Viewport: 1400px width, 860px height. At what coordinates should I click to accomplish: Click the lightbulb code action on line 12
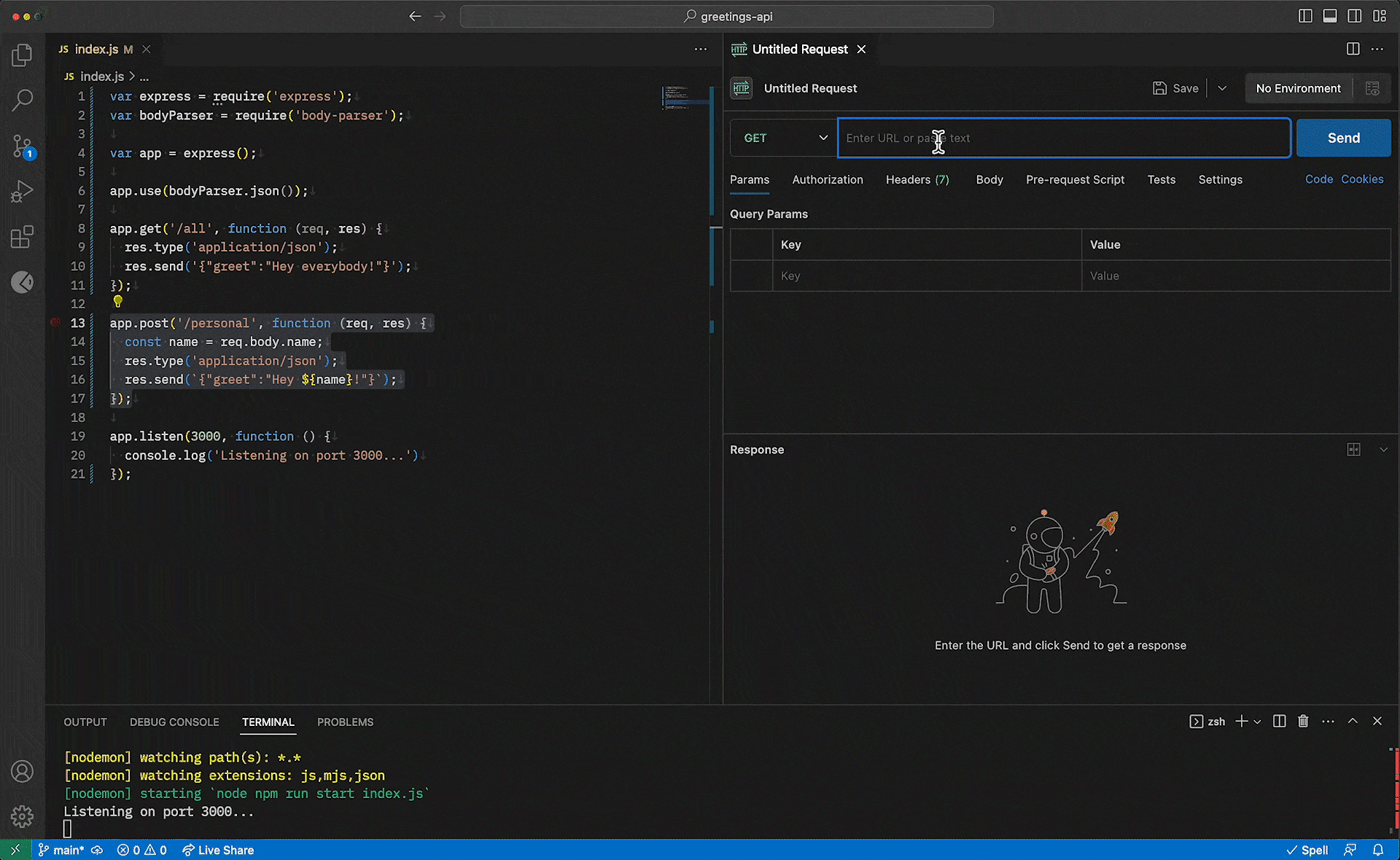pos(118,301)
